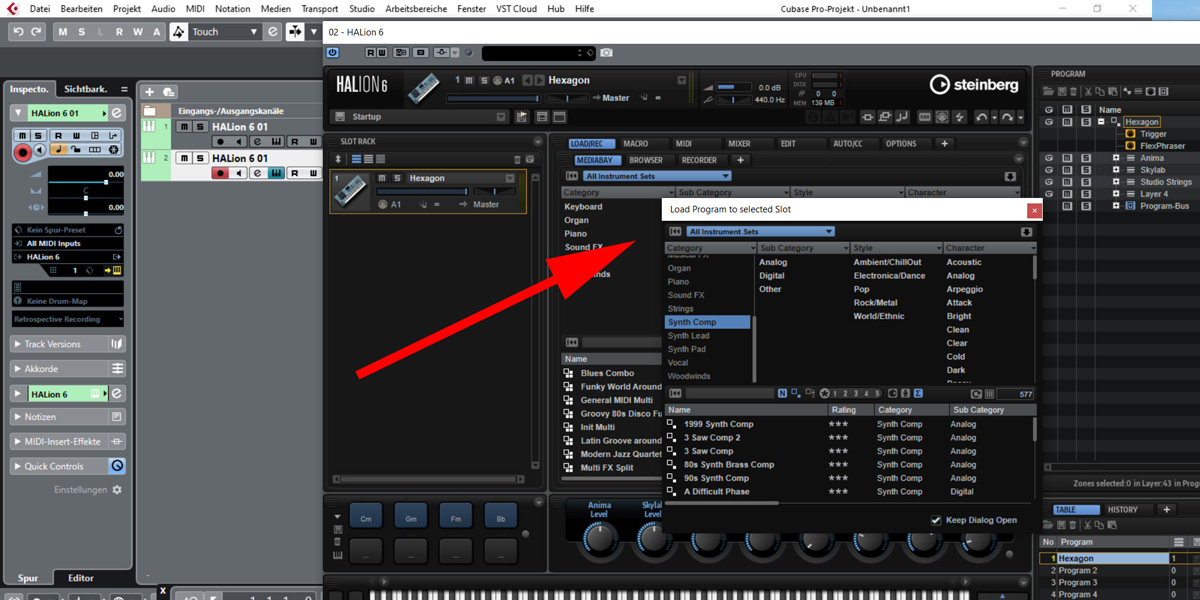Click reset filter icon in Load Program dialog

point(675,232)
